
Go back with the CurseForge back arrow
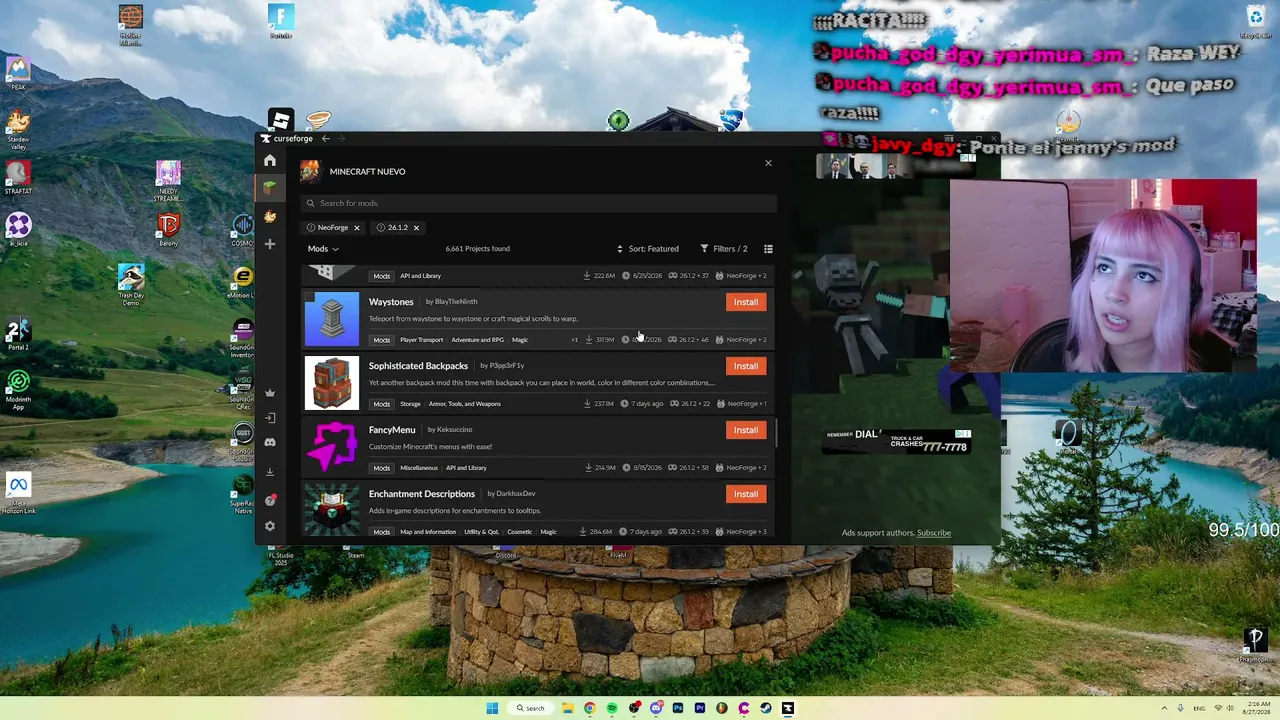pos(326,139)
